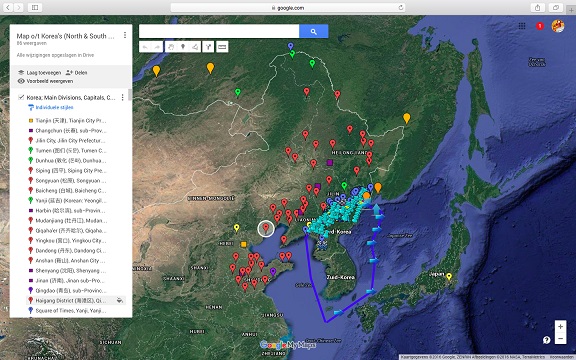Click the sidebar layer list scrollbar
Screen dimensions: 576x360
pyautogui.click(x=130, y=95)
